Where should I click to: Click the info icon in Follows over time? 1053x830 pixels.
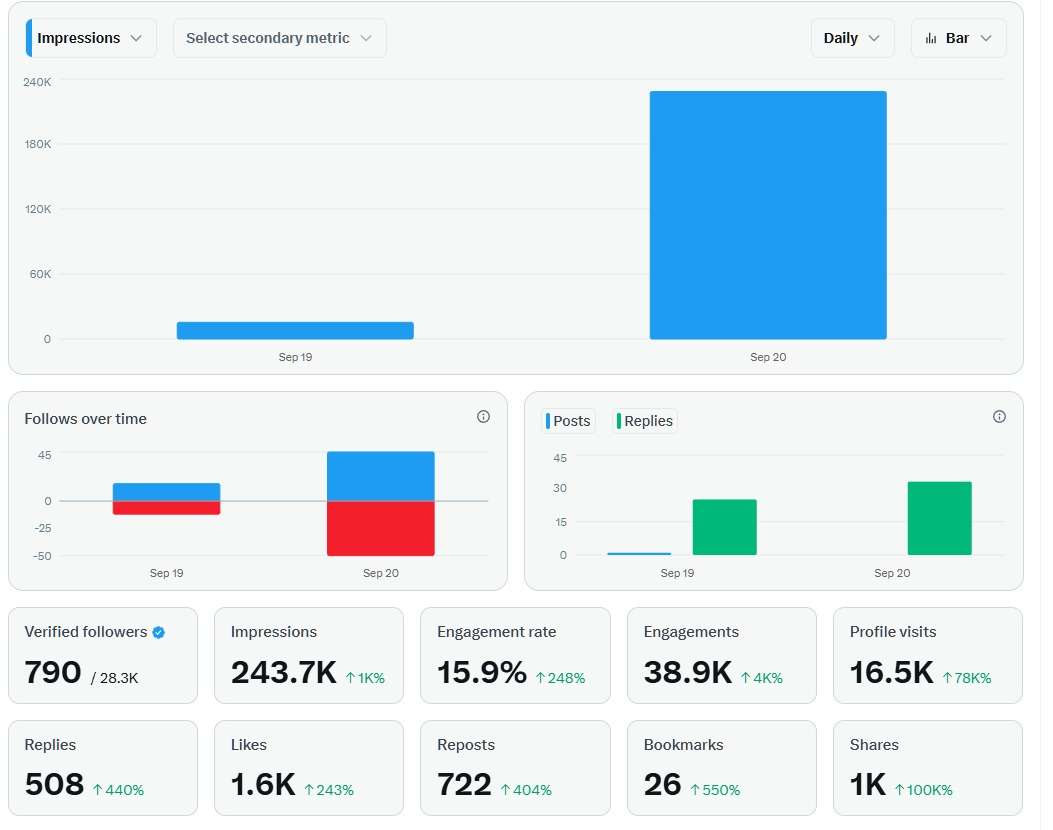tap(483, 417)
